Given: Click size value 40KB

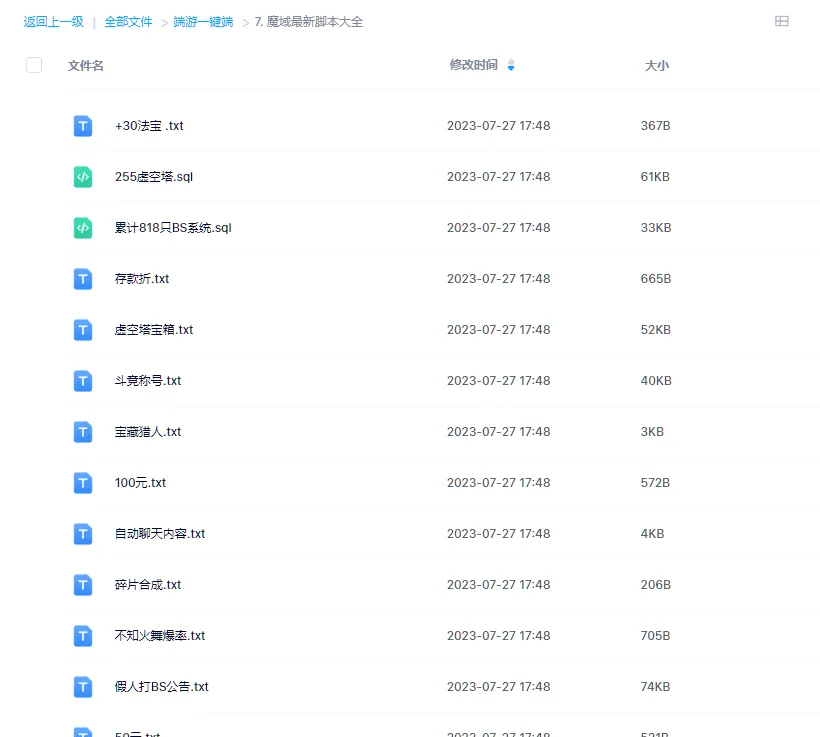Looking at the screenshot, I should pos(656,381).
